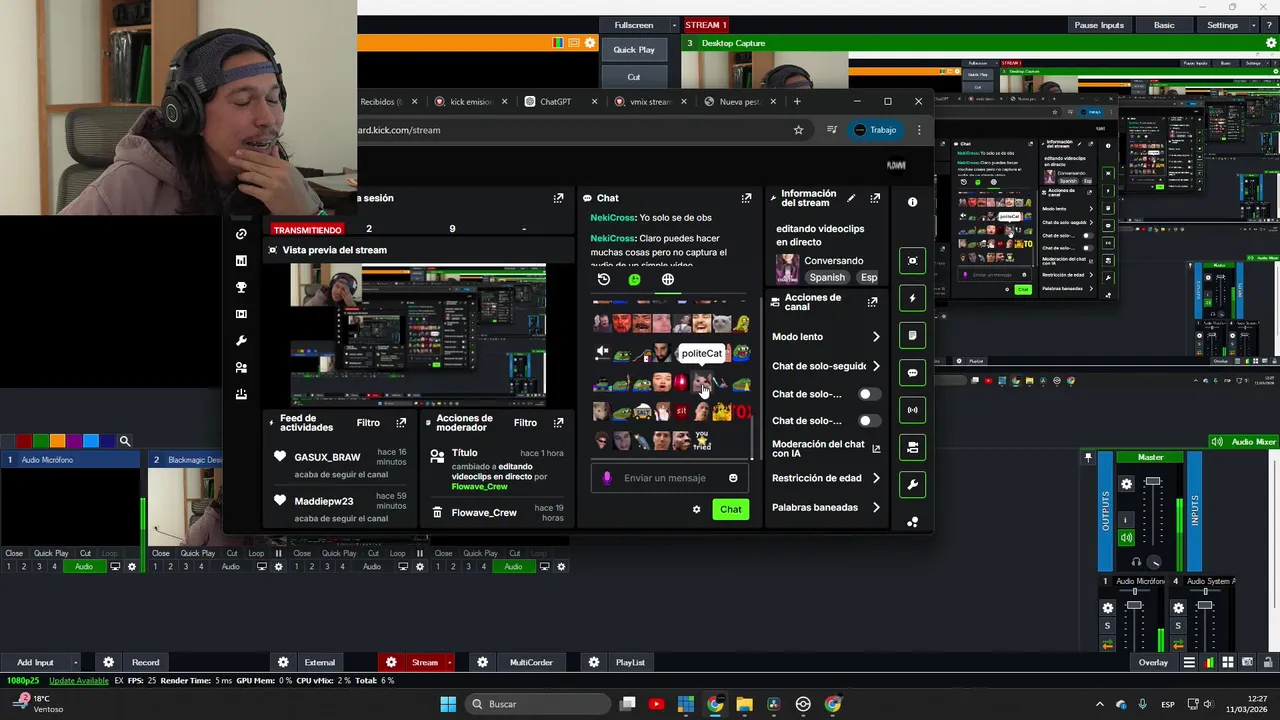This screenshot has width=1280, height=720.
Task: Select green color tab in vMix
Action: pyautogui.click(x=40, y=441)
